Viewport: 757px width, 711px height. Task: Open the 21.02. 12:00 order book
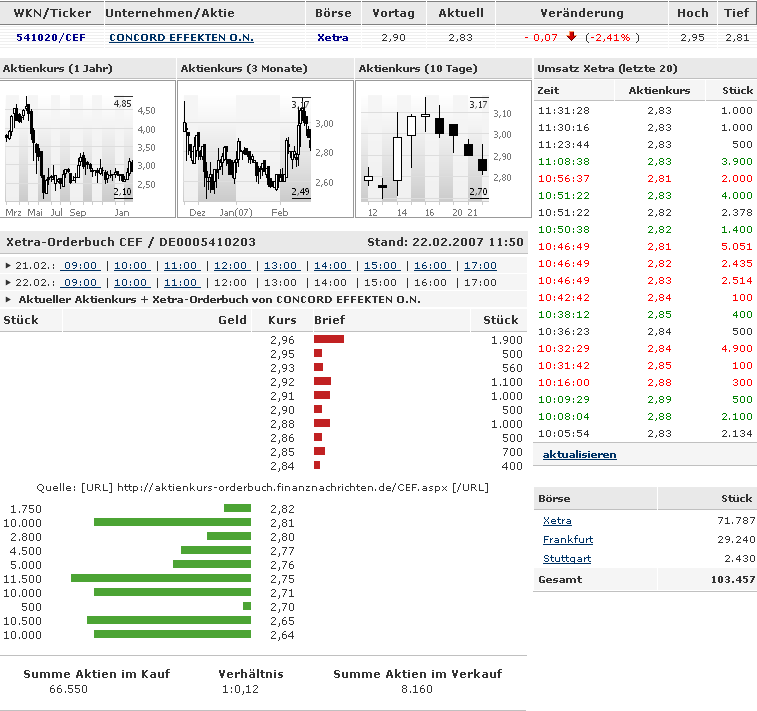pos(230,265)
